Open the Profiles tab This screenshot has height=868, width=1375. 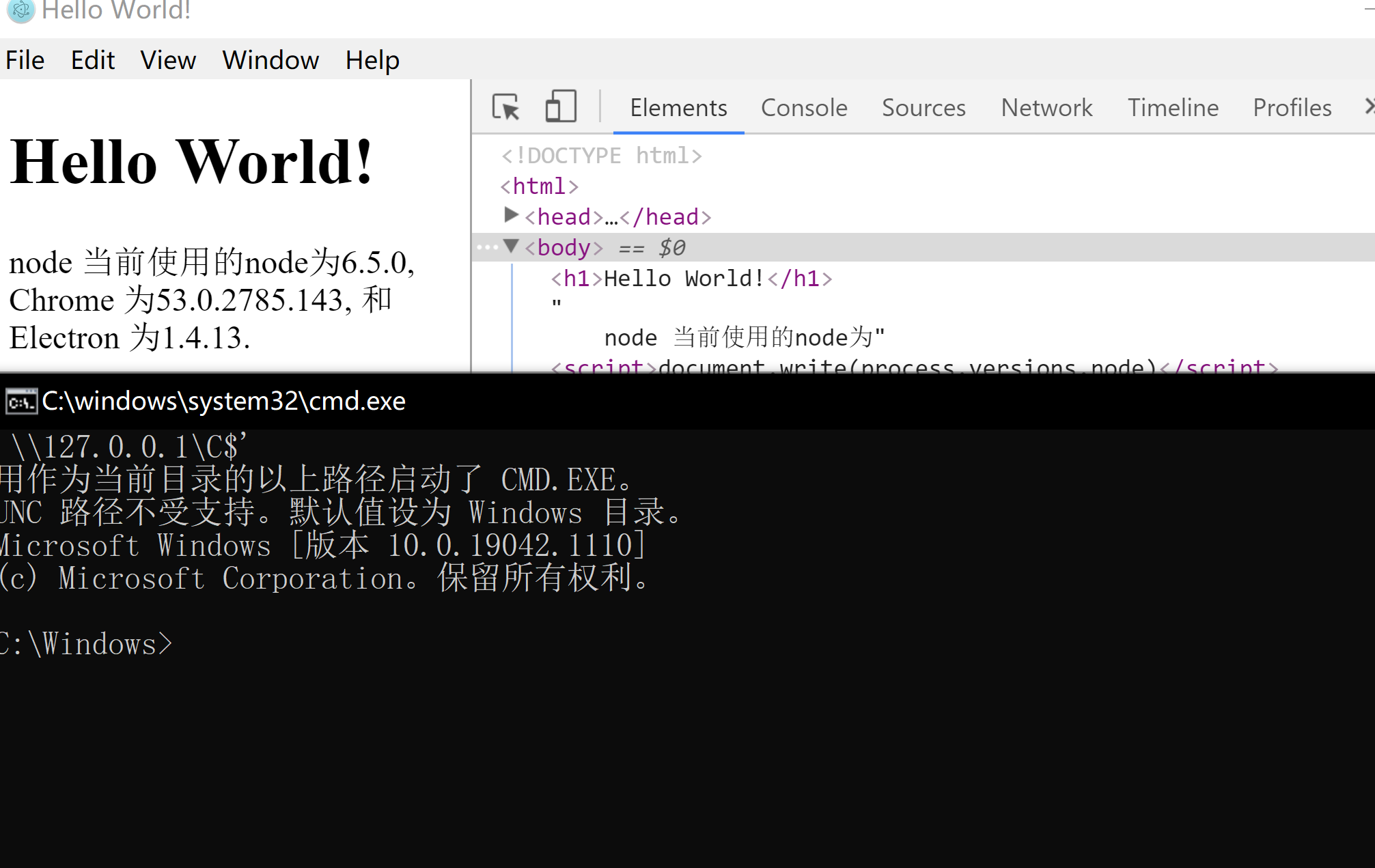(1292, 107)
